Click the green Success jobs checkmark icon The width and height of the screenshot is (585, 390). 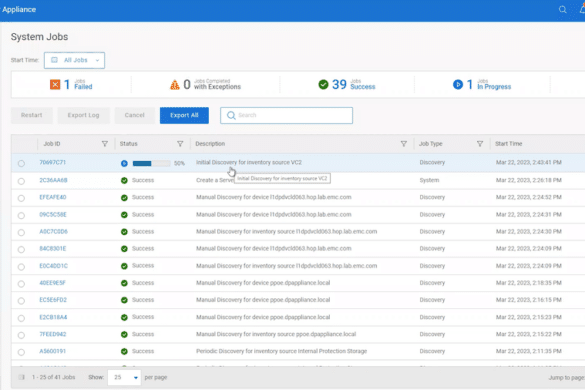pos(323,85)
